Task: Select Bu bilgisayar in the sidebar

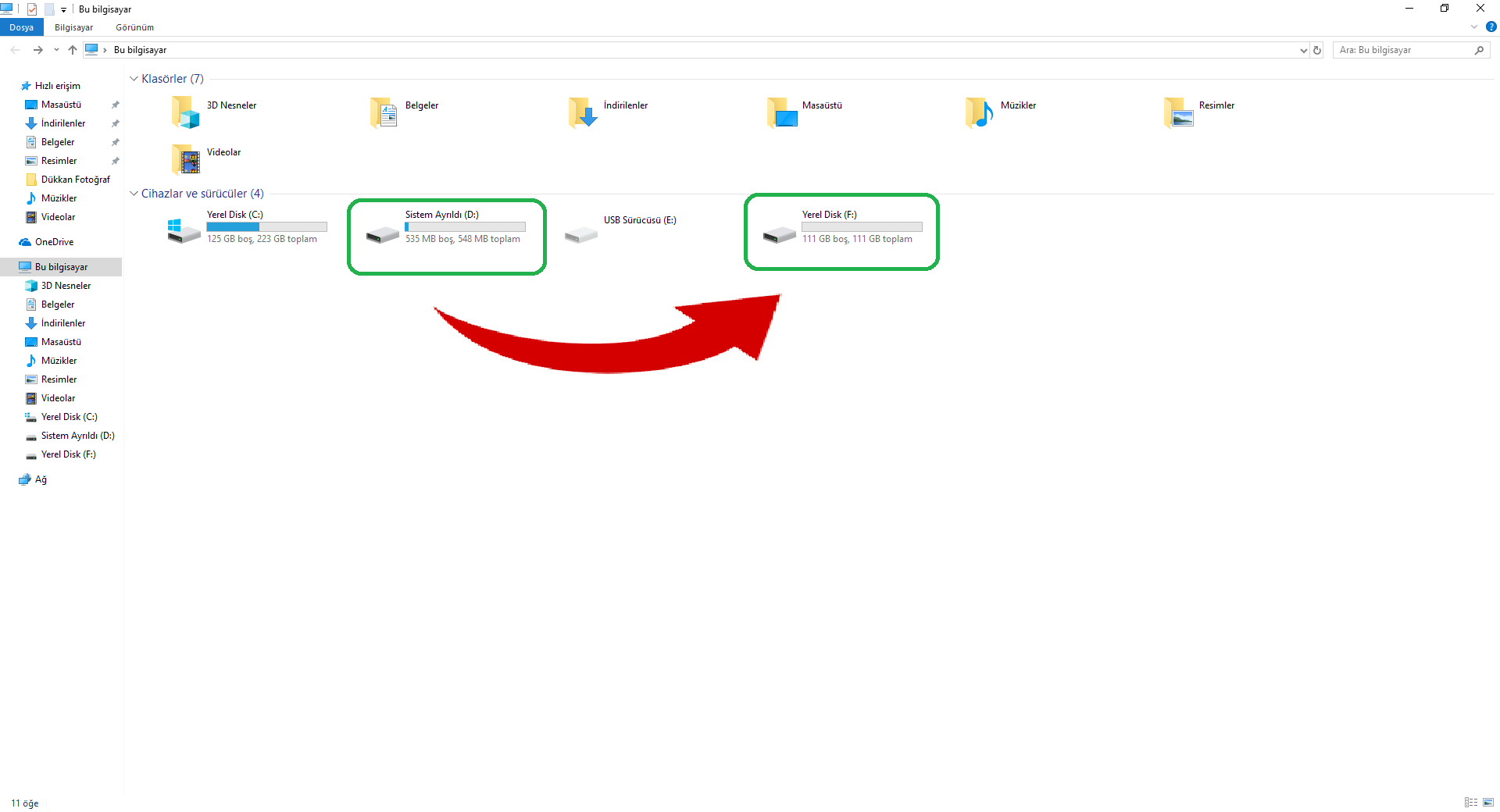Action: click(x=61, y=267)
